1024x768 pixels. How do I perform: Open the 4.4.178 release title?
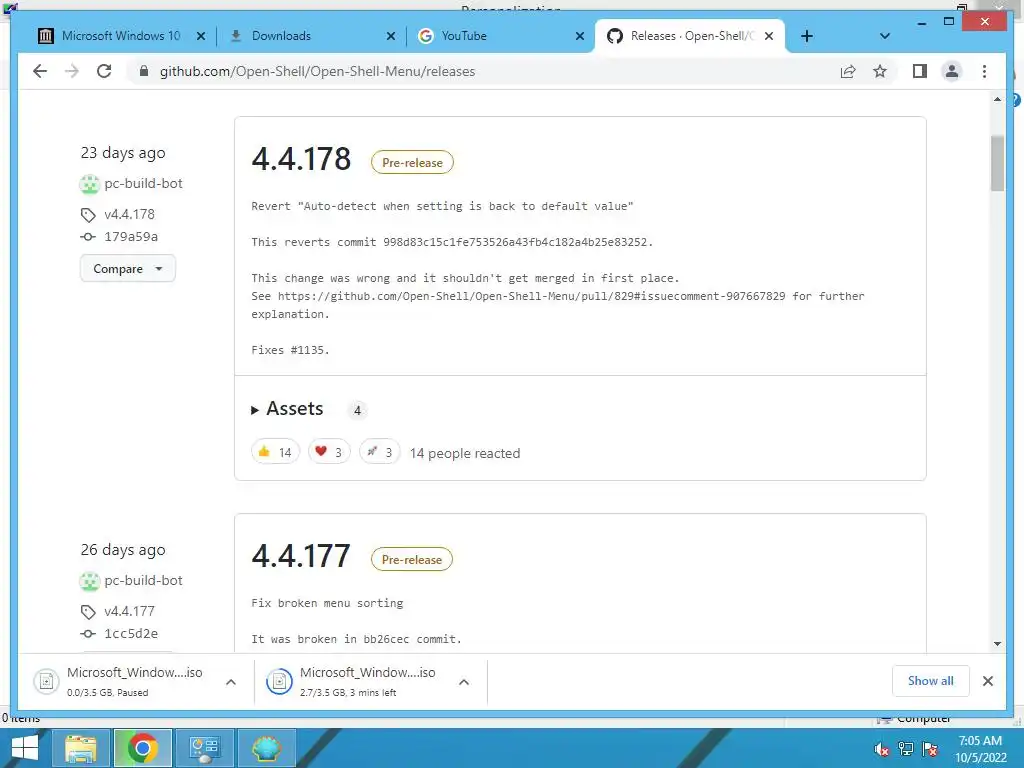click(301, 159)
